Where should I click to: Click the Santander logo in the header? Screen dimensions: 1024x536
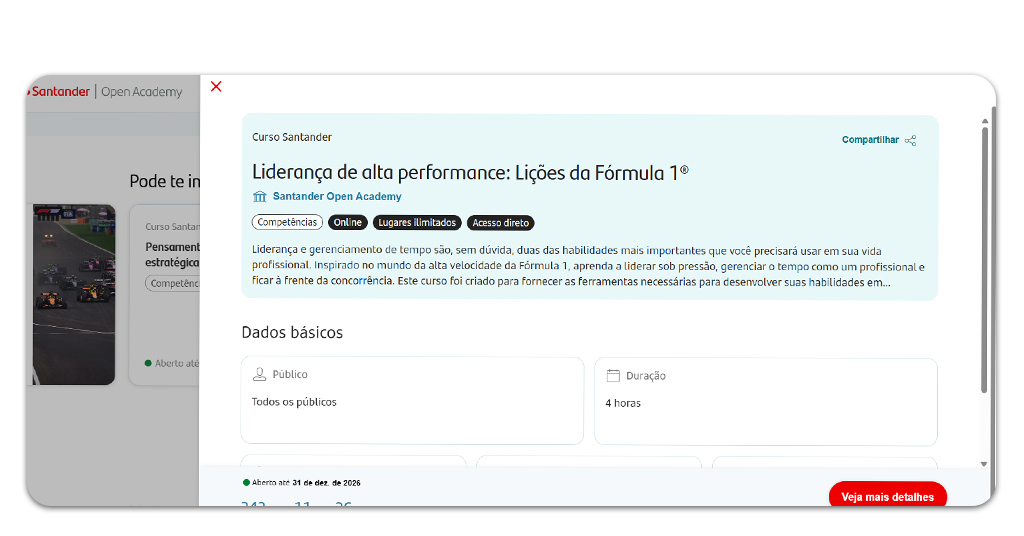click(x=59, y=91)
